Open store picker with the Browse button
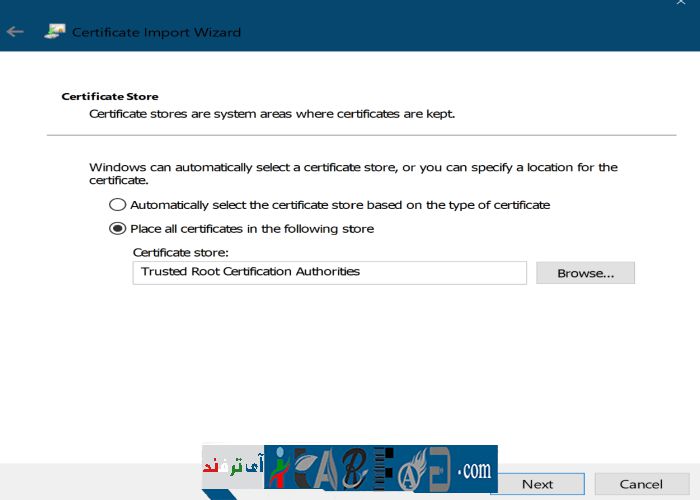This screenshot has height=500, width=700. pyautogui.click(x=585, y=272)
